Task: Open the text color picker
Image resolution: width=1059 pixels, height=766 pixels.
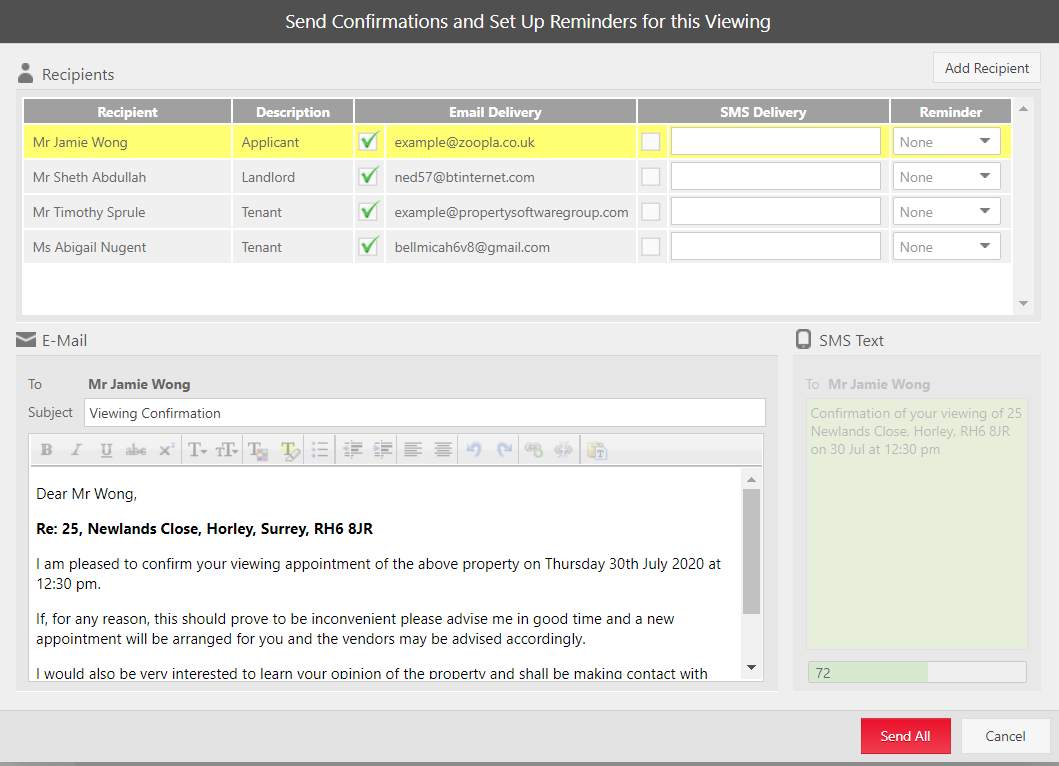Action: [x=258, y=450]
